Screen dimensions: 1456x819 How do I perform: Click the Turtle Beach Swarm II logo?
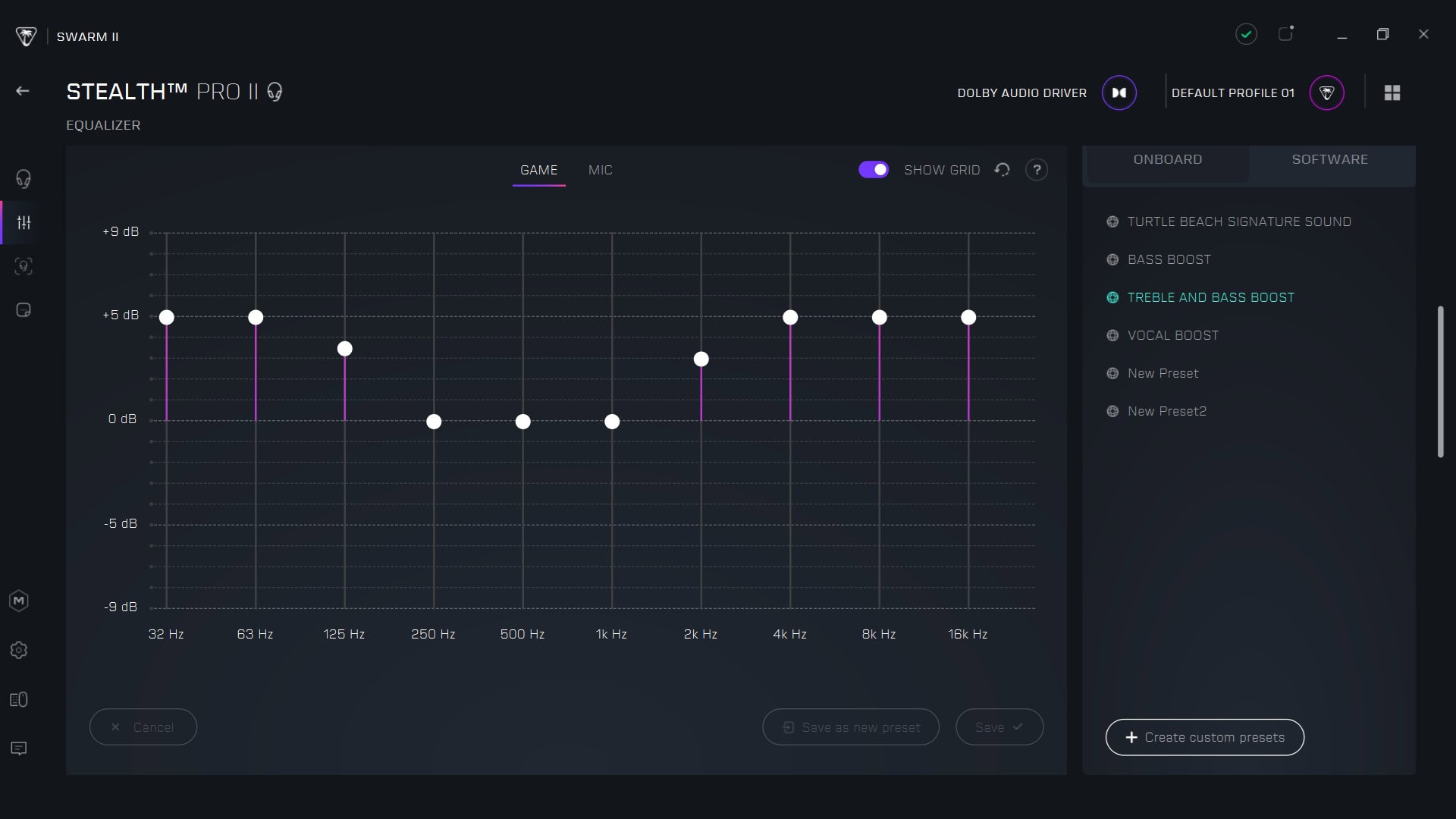click(x=26, y=36)
